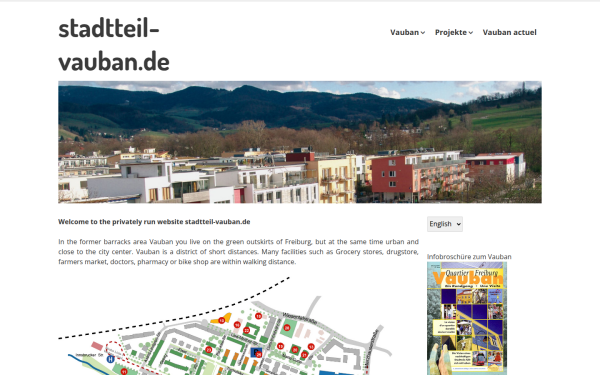600x375 pixels.
Task: Open the Vauban navigation menu
Action: pos(404,33)
